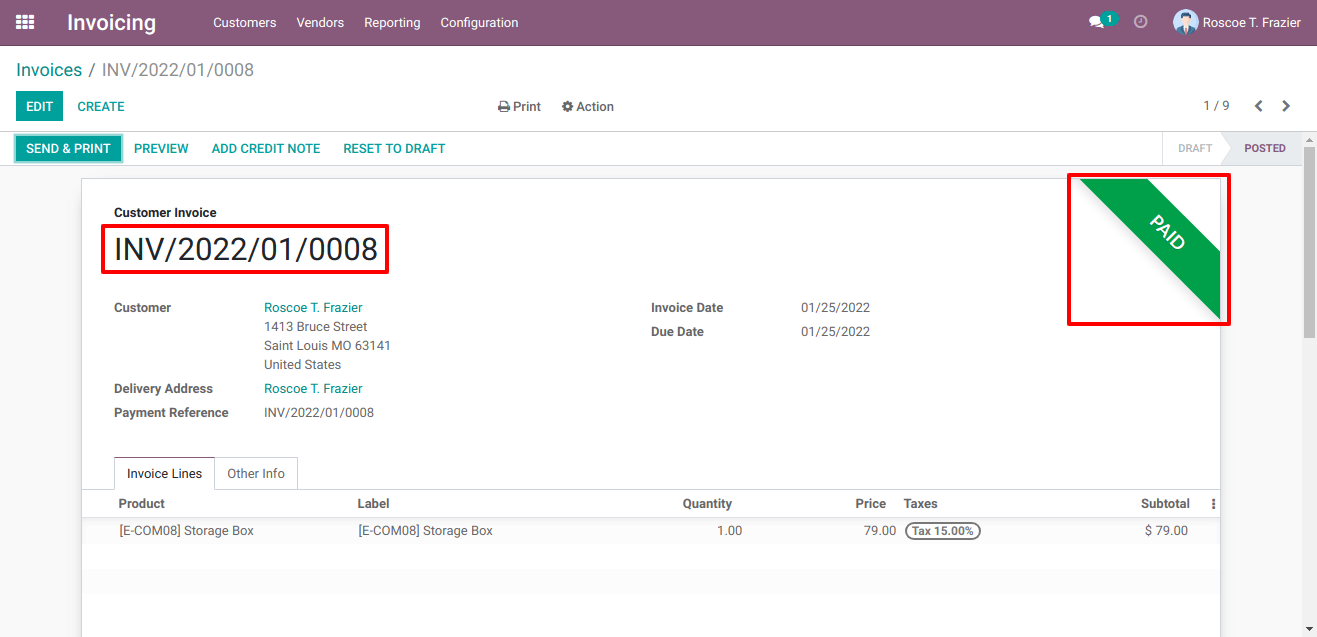Click the Create button
The height and width of the screenshot is (637, 1317).
[101, 106]
